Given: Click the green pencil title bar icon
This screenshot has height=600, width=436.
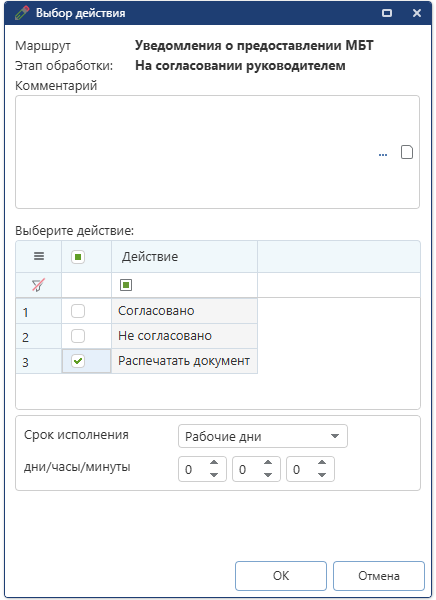Looking at the screenshot, I should click(x=22, y=13).
